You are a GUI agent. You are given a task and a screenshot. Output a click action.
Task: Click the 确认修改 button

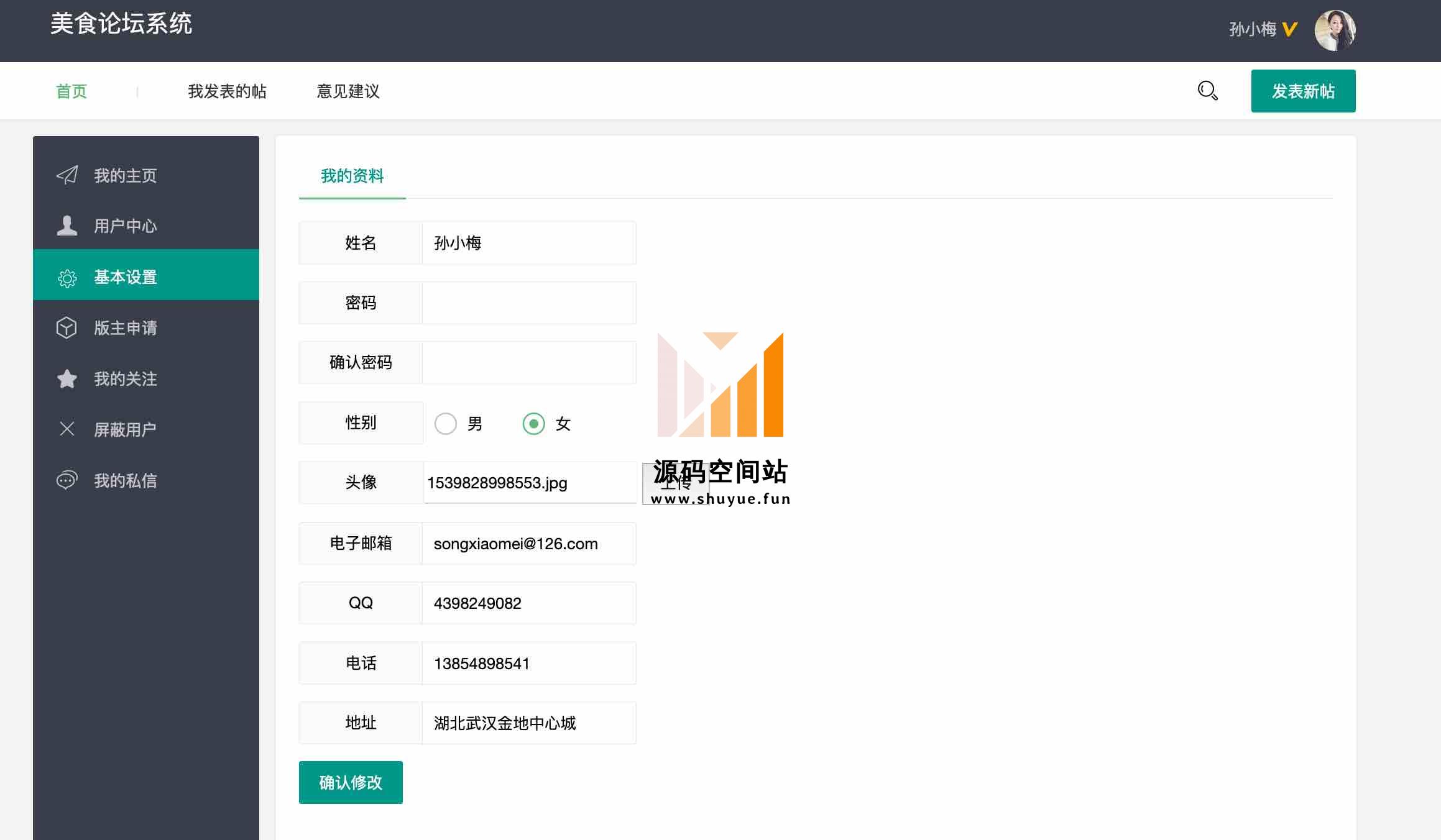pos(351,782)
